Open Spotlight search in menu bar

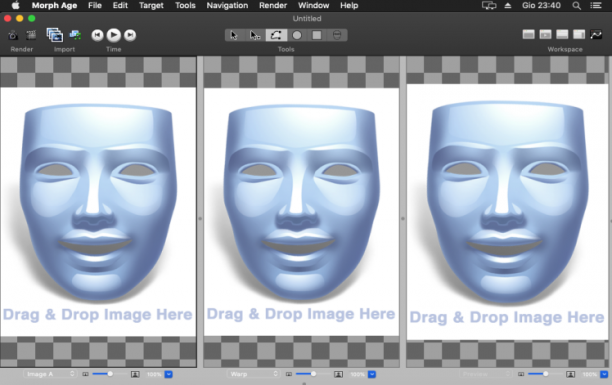pos(576,5)
